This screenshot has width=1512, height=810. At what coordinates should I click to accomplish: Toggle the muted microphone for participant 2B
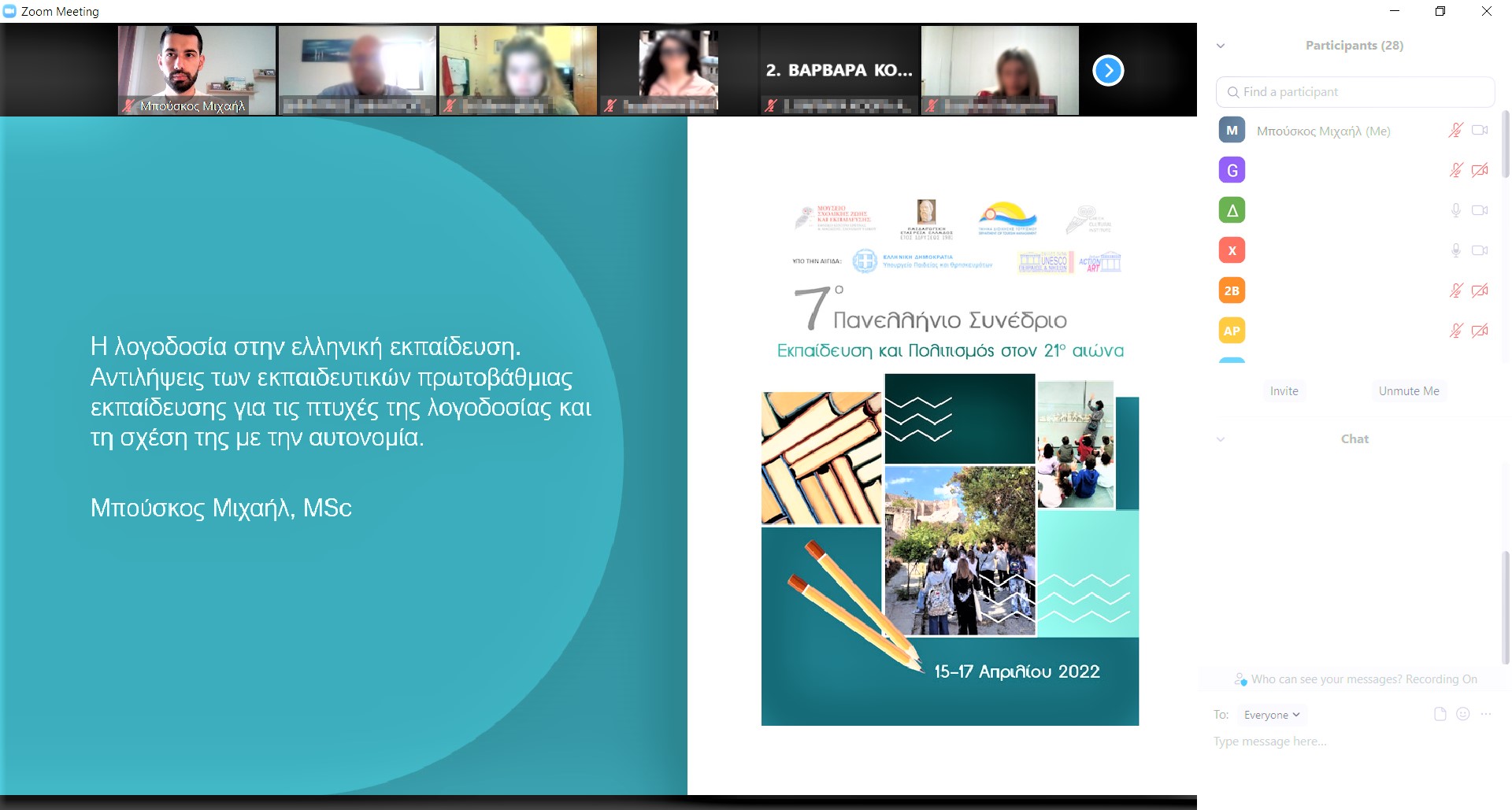coord(1455,290)
